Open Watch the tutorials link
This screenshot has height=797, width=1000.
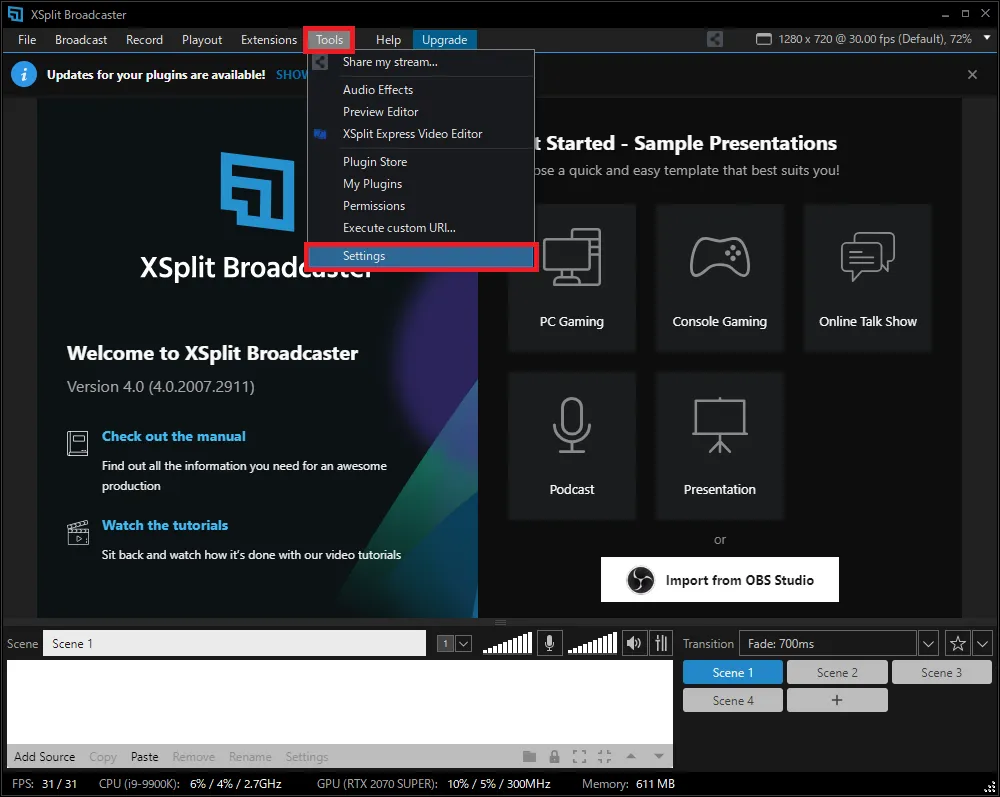click(165, 525)
